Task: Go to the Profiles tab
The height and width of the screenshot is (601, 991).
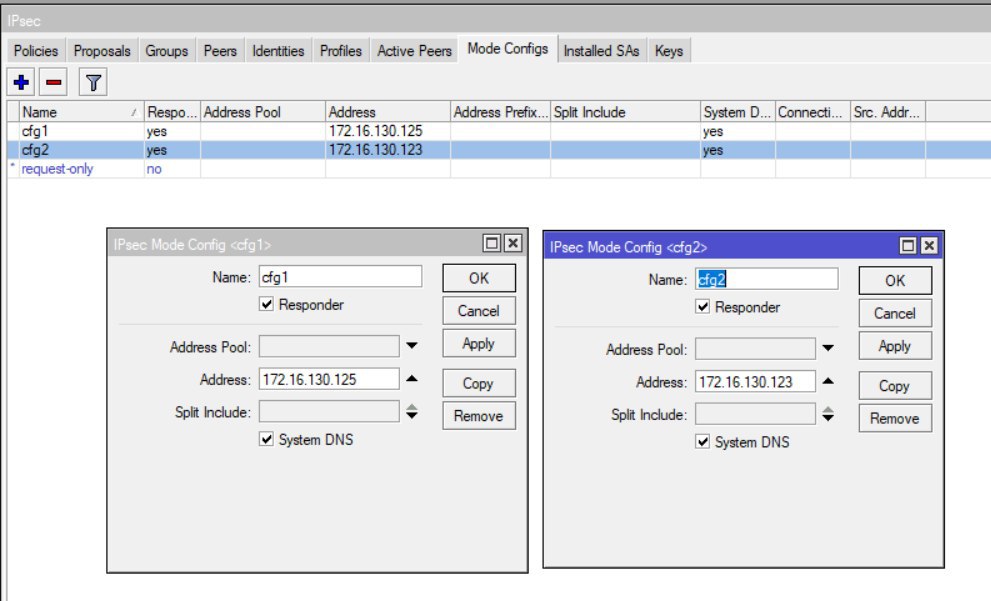Action: tap(341, 51)
